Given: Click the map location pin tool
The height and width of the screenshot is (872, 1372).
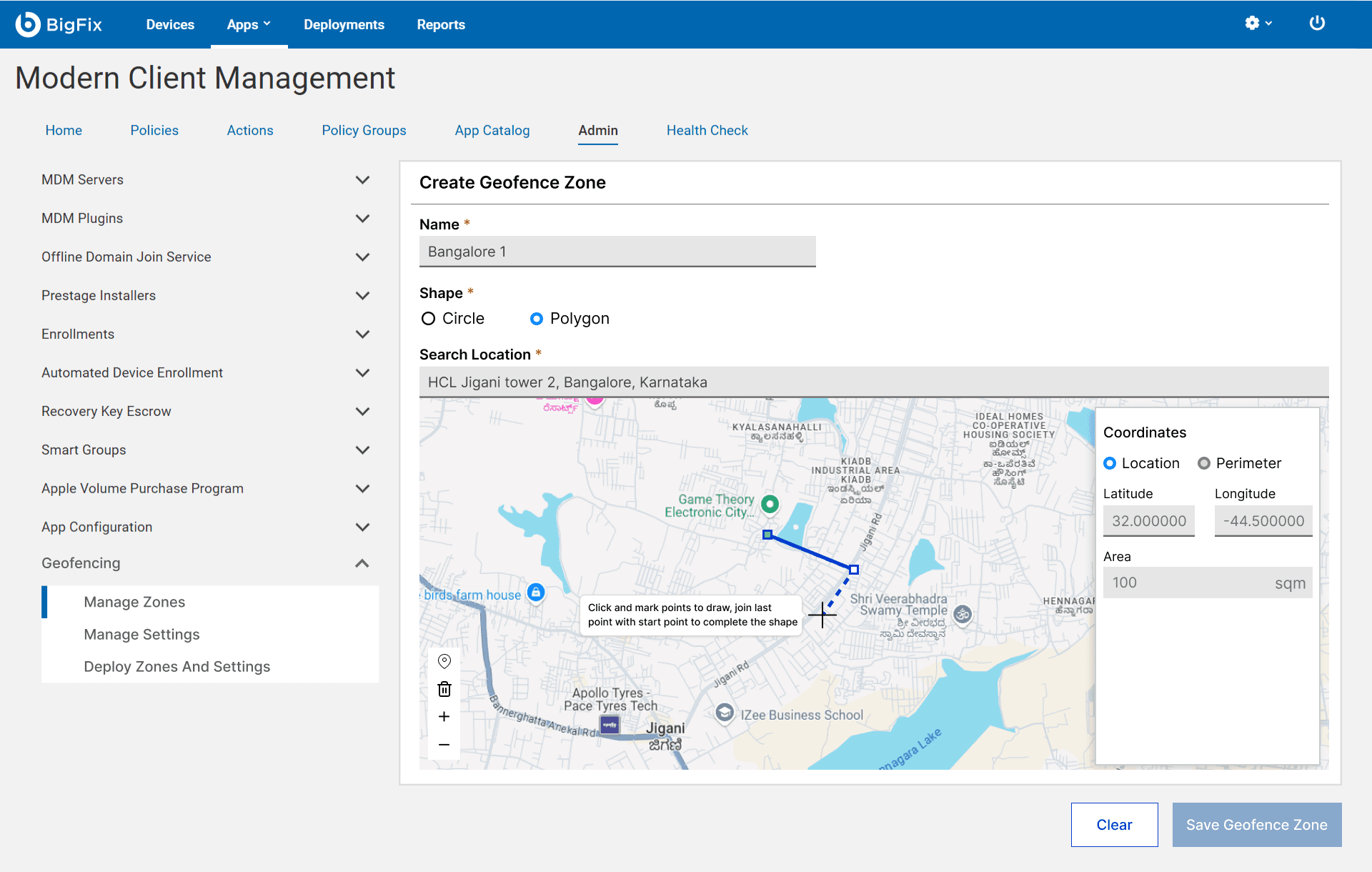Looking at the screenshot, I should [x=444, y=661].
